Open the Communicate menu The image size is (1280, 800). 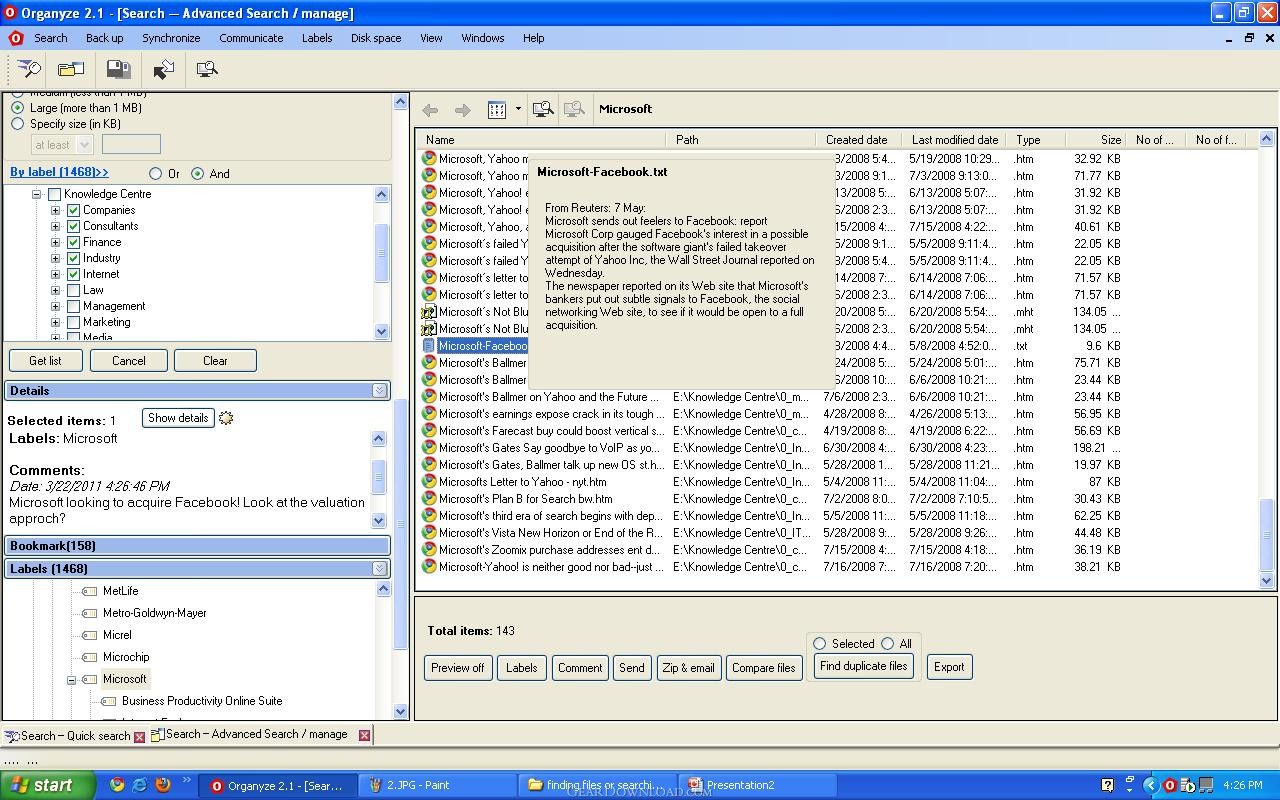251,38
